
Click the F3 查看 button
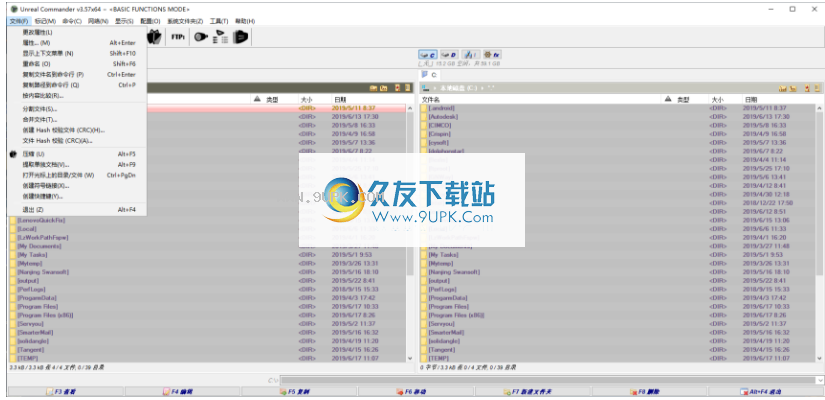(x=66, y=392)
